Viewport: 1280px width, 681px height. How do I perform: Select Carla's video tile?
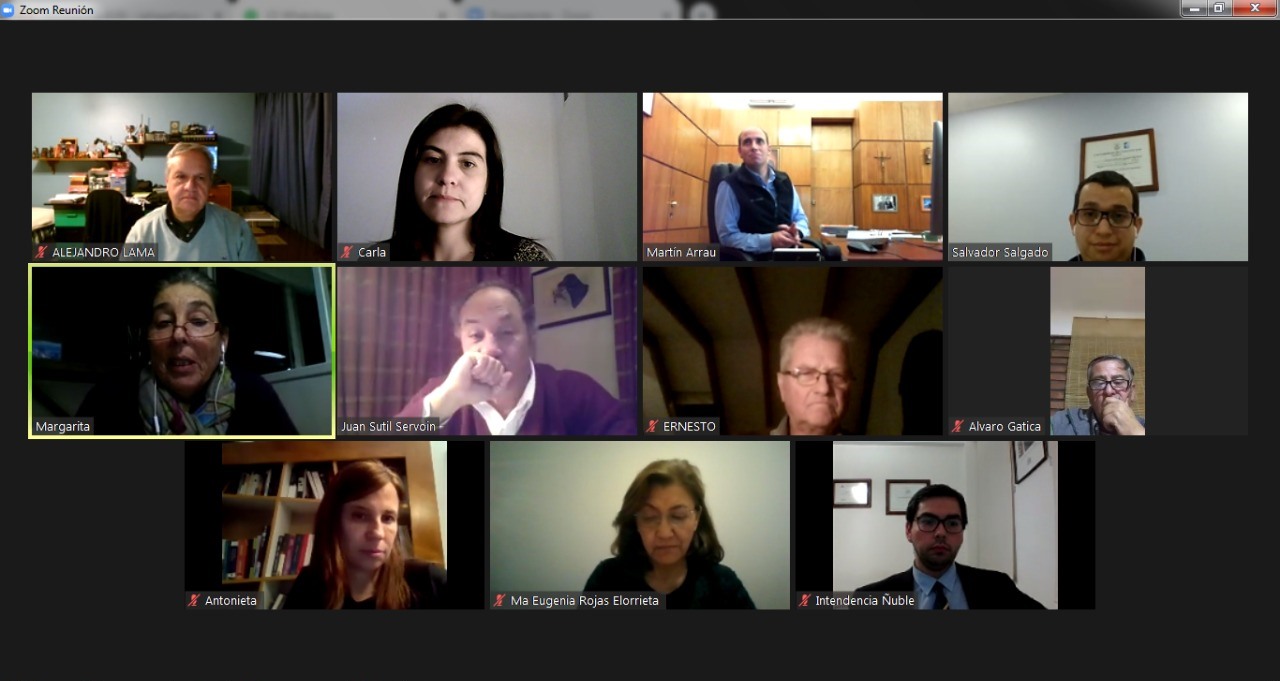(x=487, y=177)
